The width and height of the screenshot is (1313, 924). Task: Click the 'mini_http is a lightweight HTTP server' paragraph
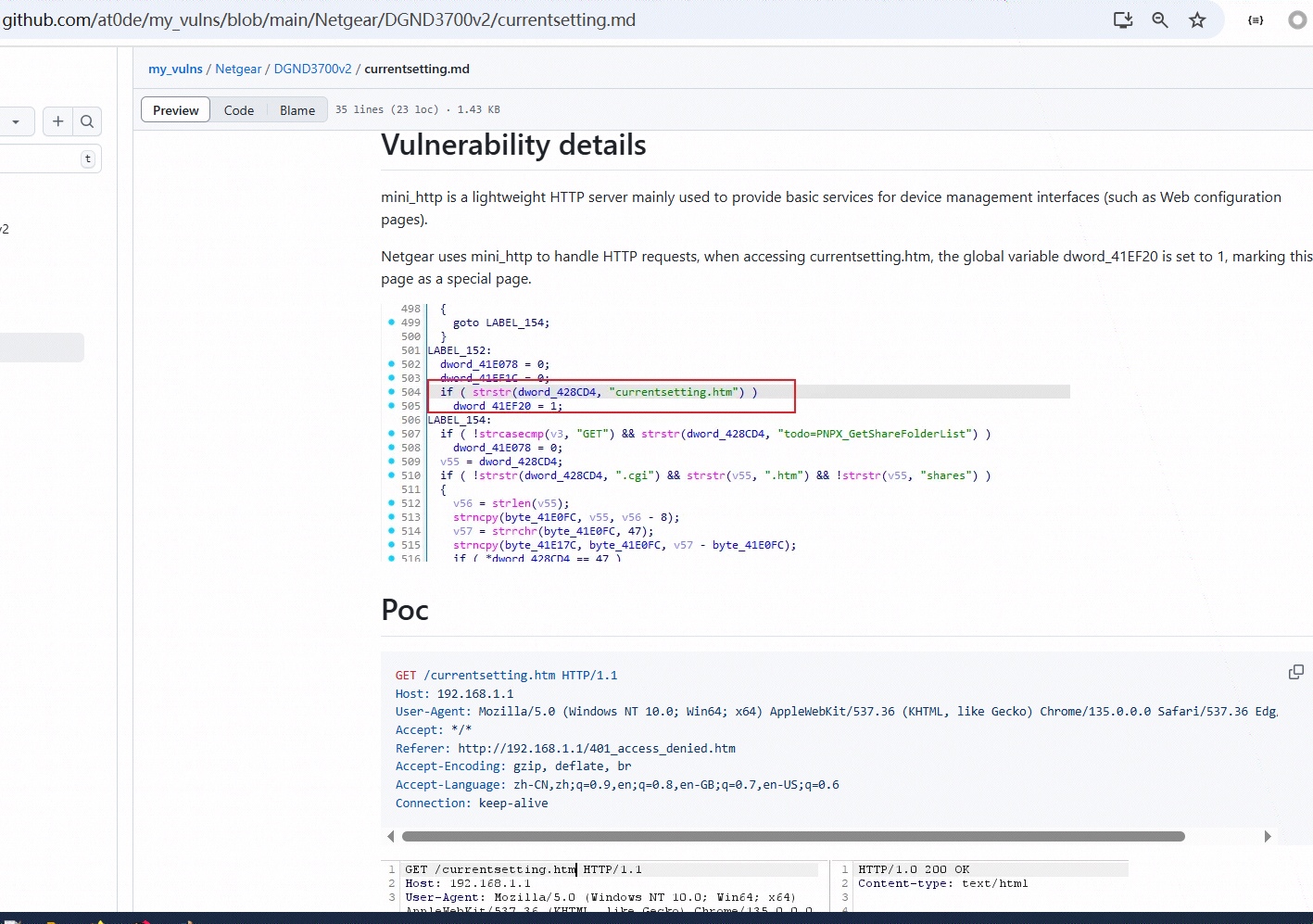[831, 209]
